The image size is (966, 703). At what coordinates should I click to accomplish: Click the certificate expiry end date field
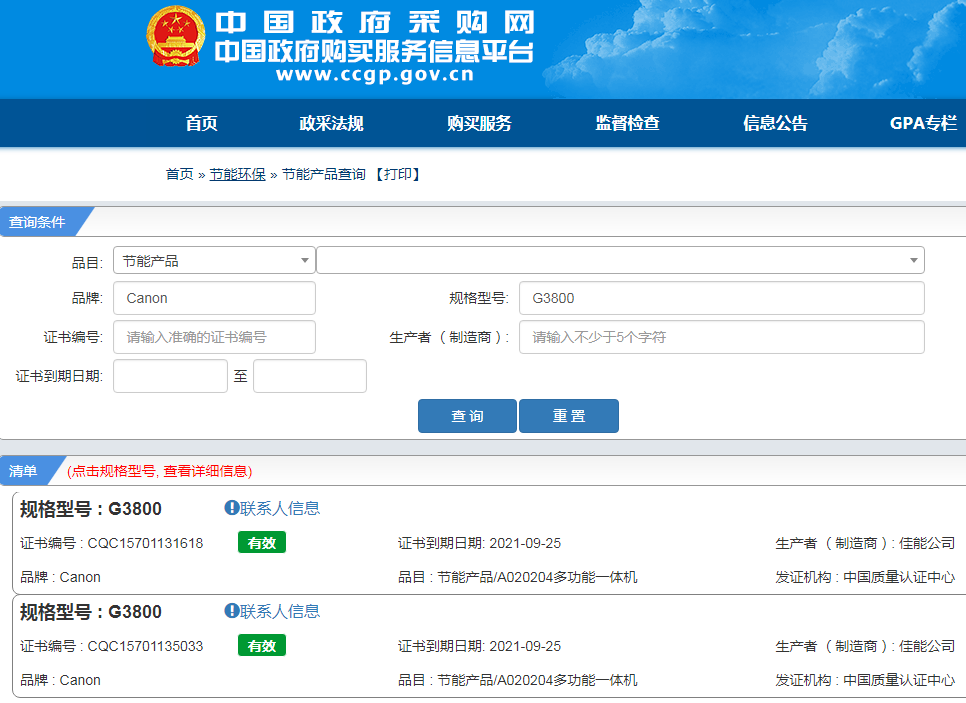pos(310,376)
